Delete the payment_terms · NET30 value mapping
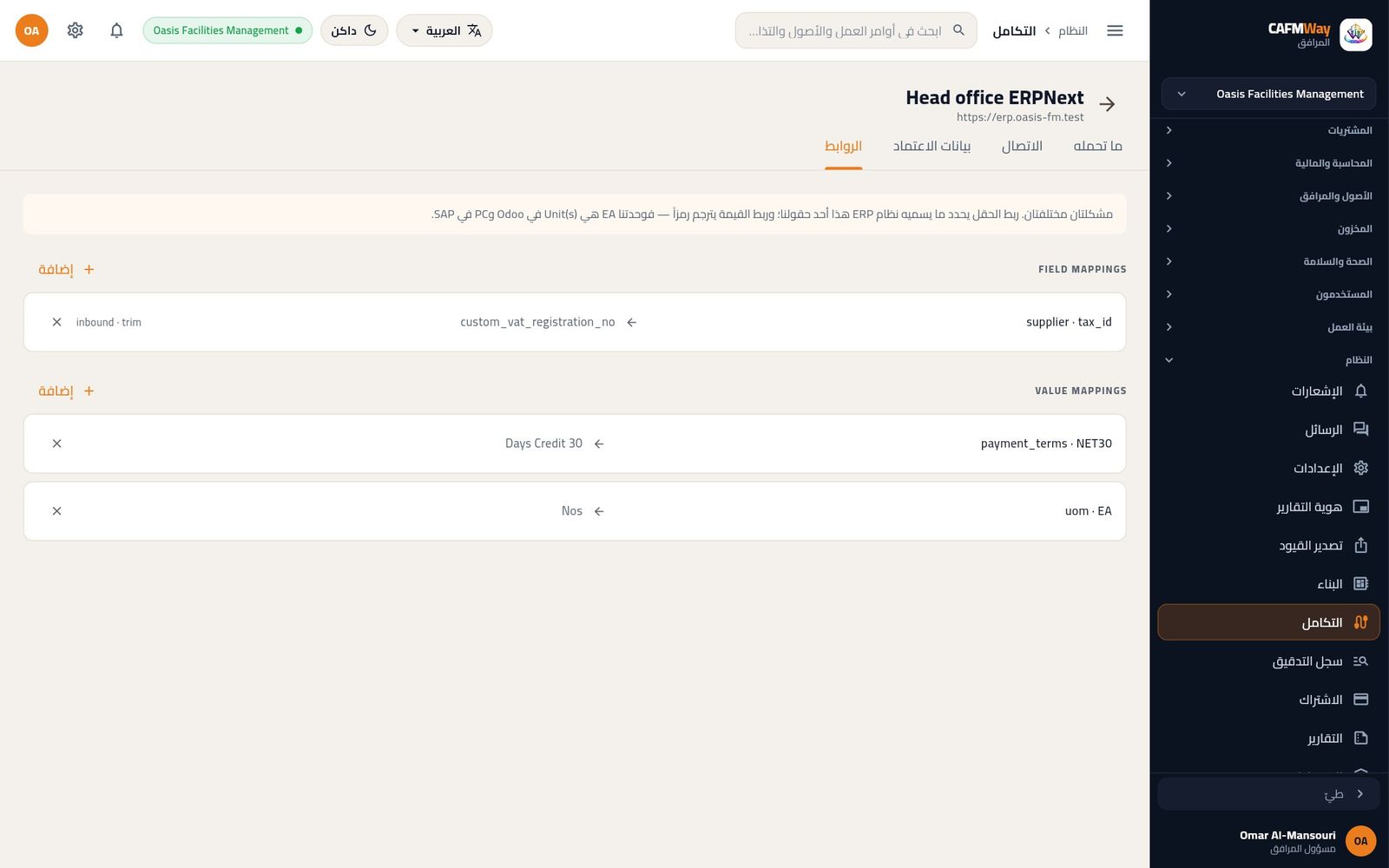 tap(56, 444)
